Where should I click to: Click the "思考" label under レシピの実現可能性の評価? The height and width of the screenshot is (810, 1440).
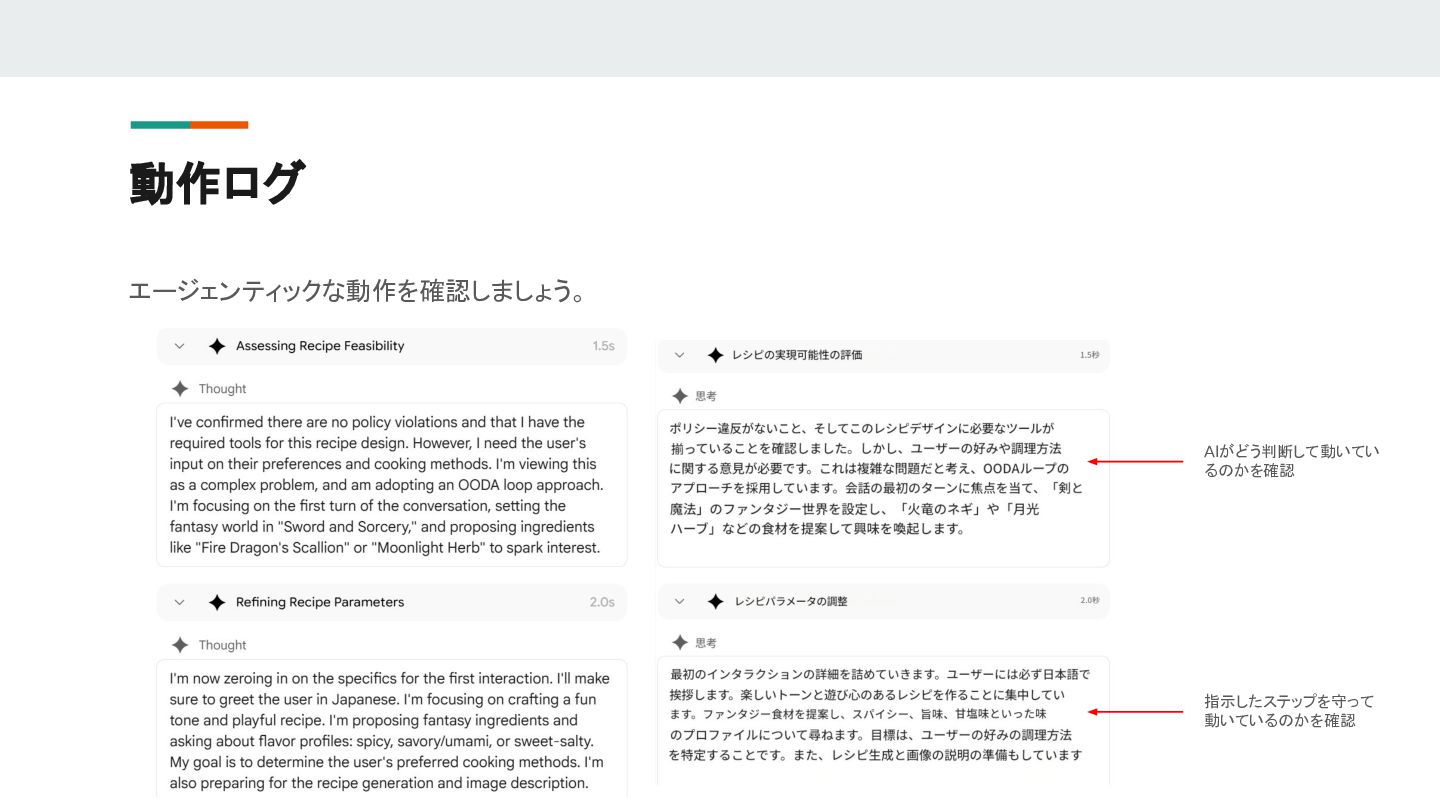pyautogui.click(x=706, y=396)
